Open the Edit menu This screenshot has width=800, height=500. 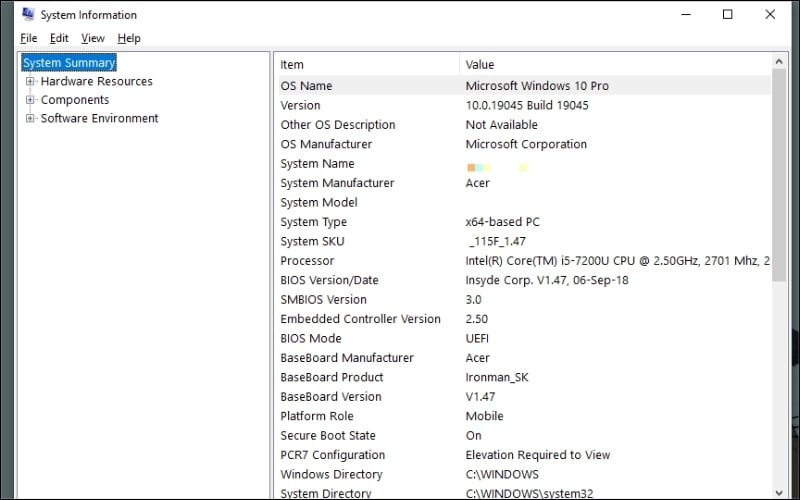[59, 38]
